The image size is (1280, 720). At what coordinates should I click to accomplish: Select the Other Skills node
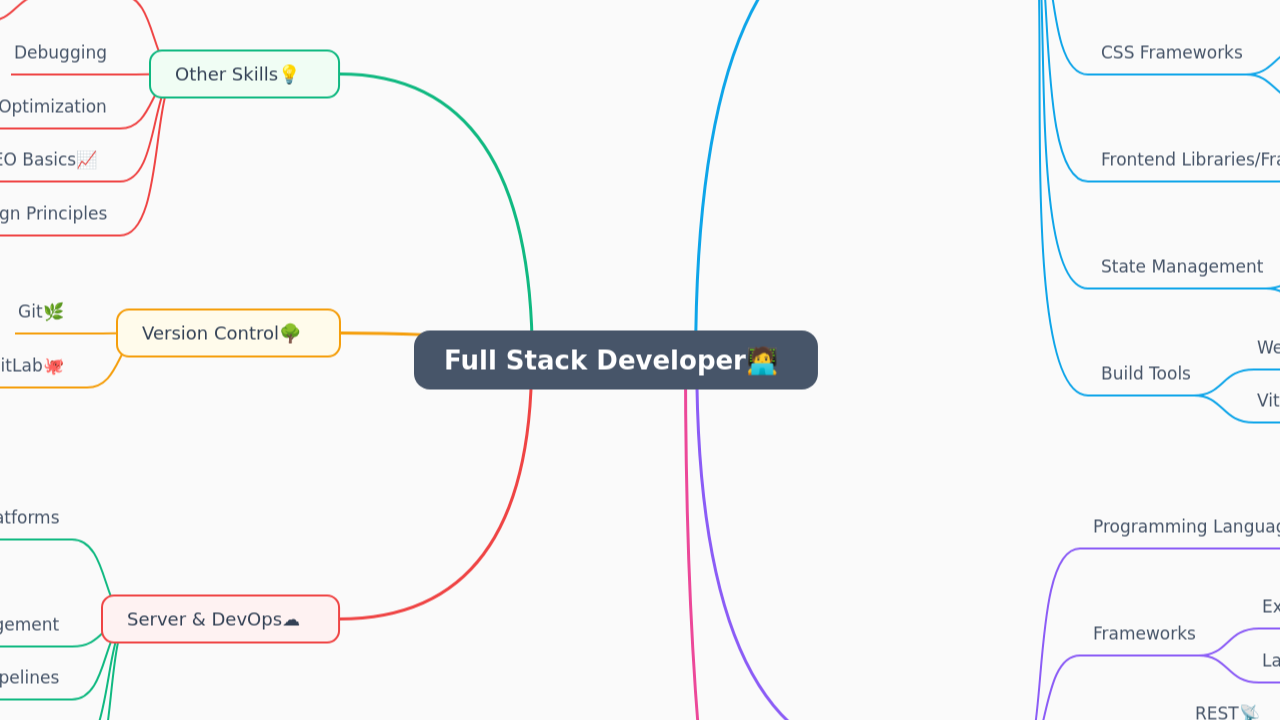[x=245, y=74]
